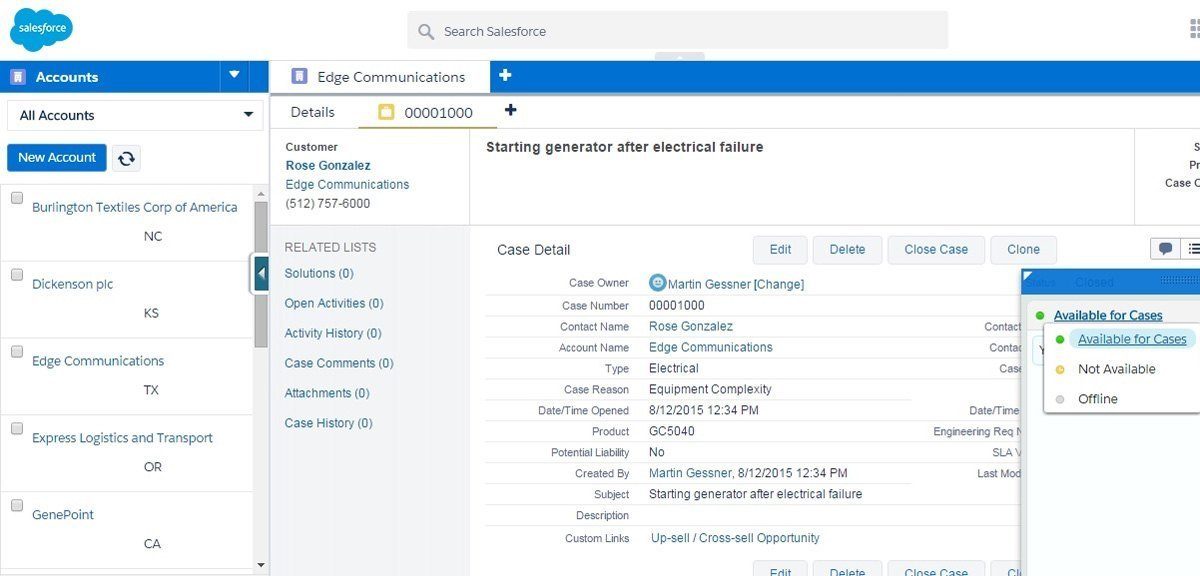The image size is (1200, 576).
Task: Switch to the Details tab
Action: [x=312, y=112]
